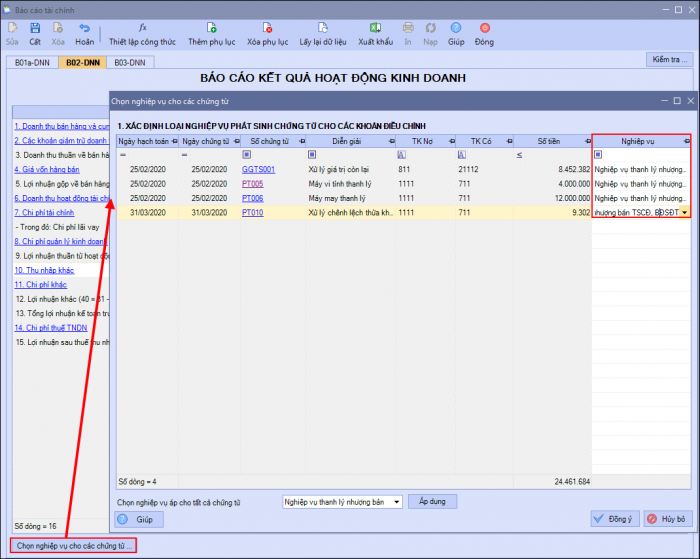The width and height of the screenshot is (700, 559).
Task: Click the Đóng red close icon in toolbar
Action: [x=484, y=28]
